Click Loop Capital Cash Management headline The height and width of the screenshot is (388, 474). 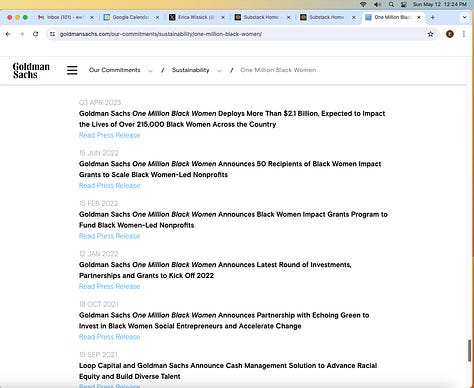(x=228, y=371)
